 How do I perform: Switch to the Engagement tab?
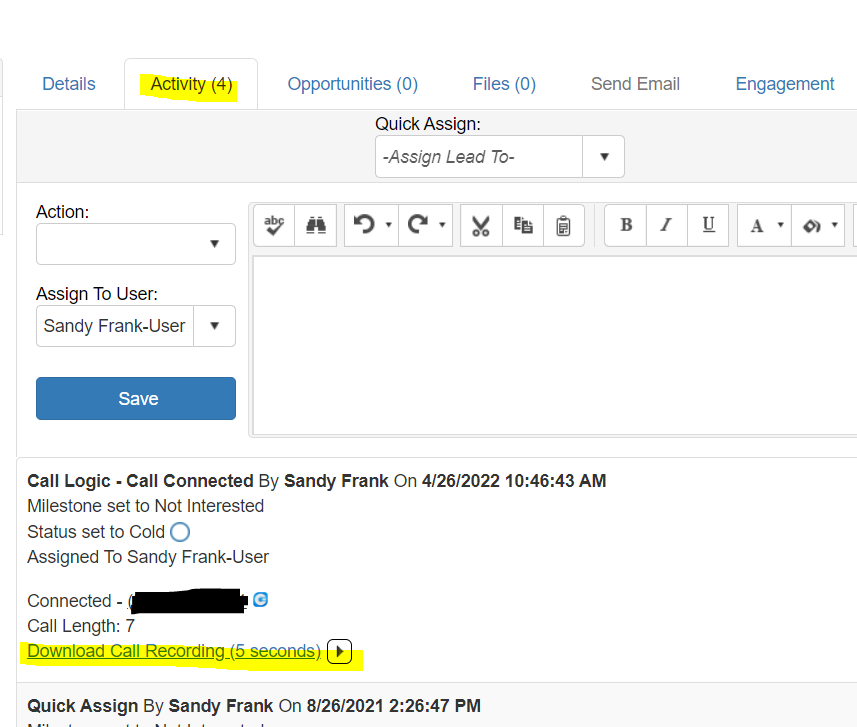tap(785, 84)
